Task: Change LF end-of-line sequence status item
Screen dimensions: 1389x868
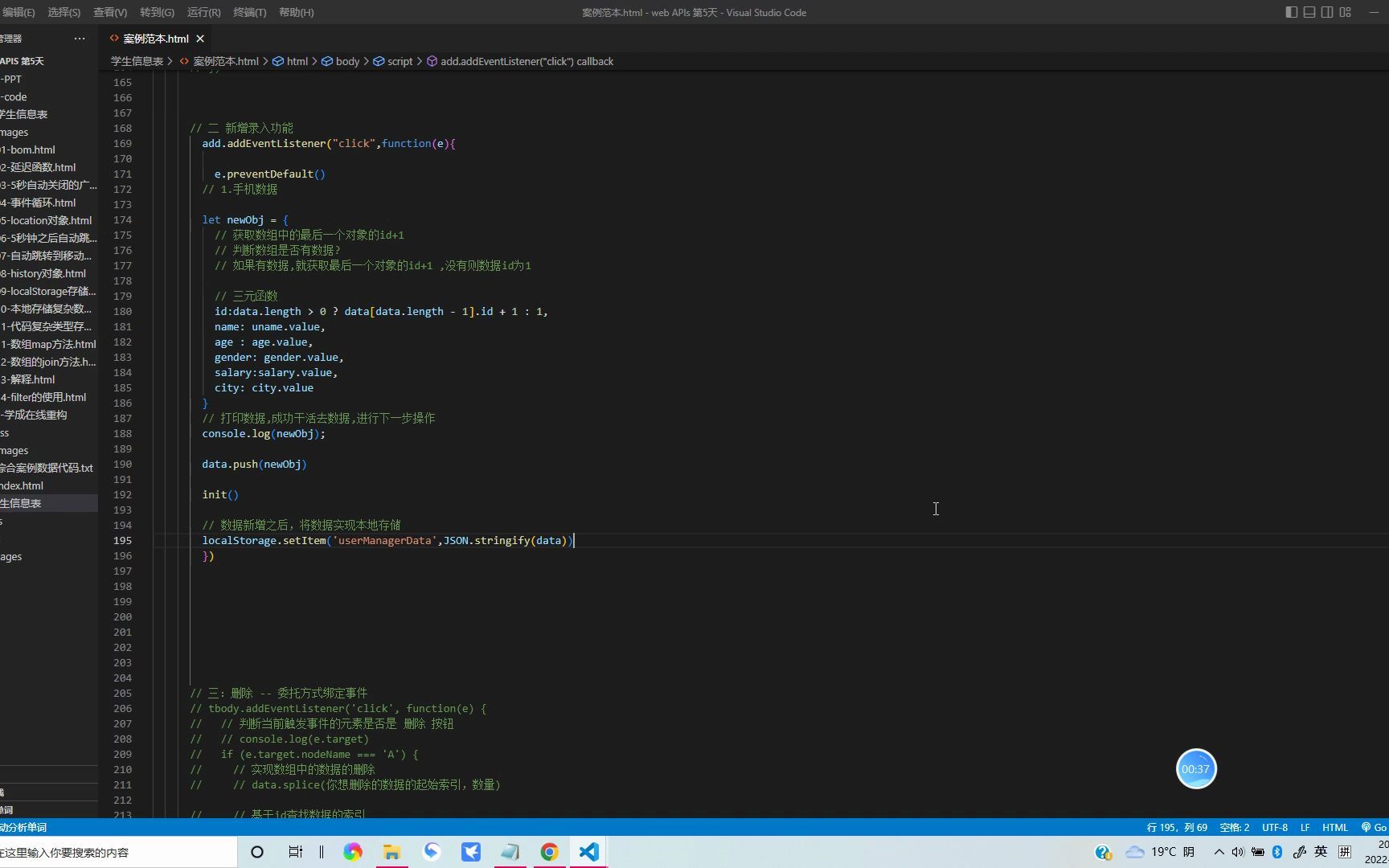Action: point(1305,827)
